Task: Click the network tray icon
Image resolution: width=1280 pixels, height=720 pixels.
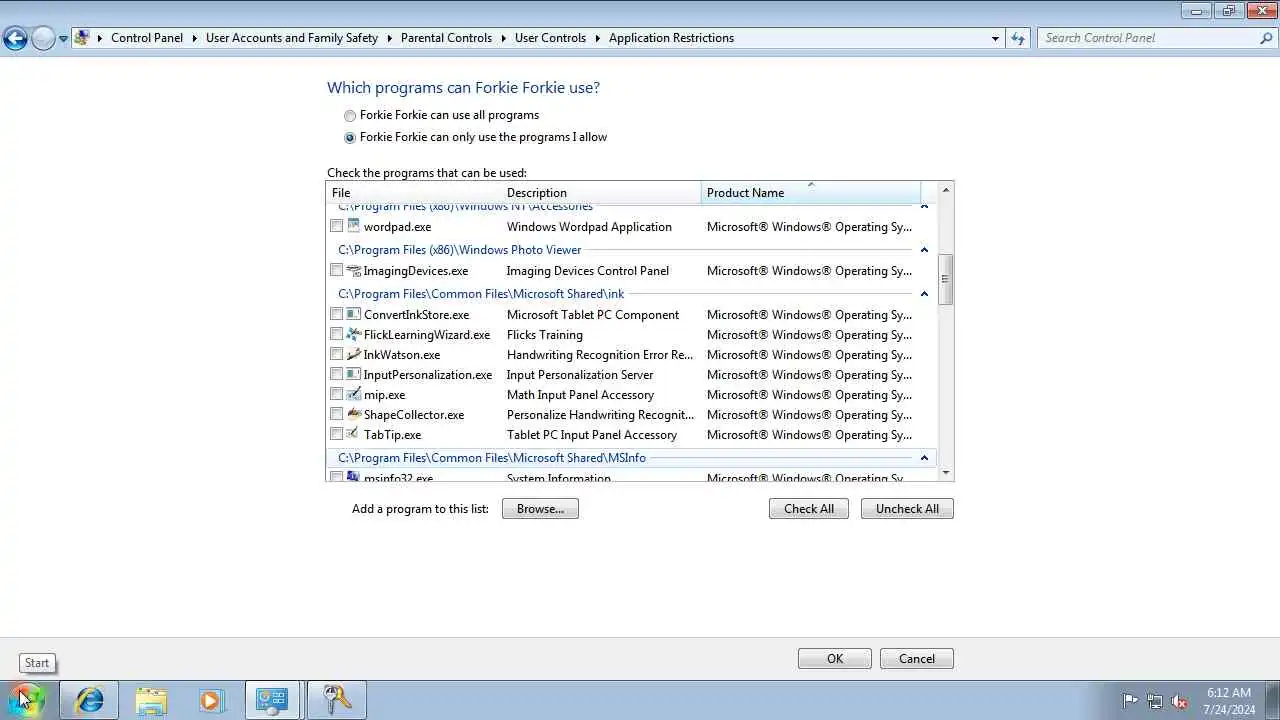Action: tap(1155, 701)
